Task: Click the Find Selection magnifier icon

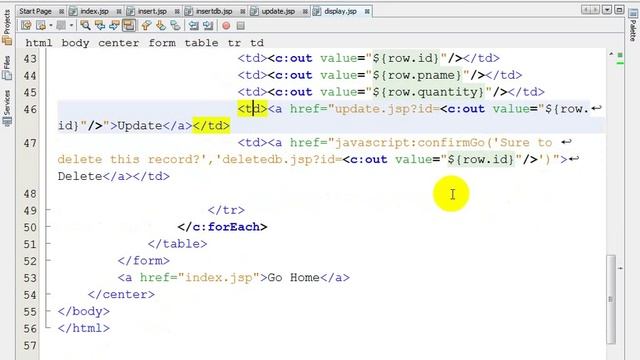Action: coord(85,26)
